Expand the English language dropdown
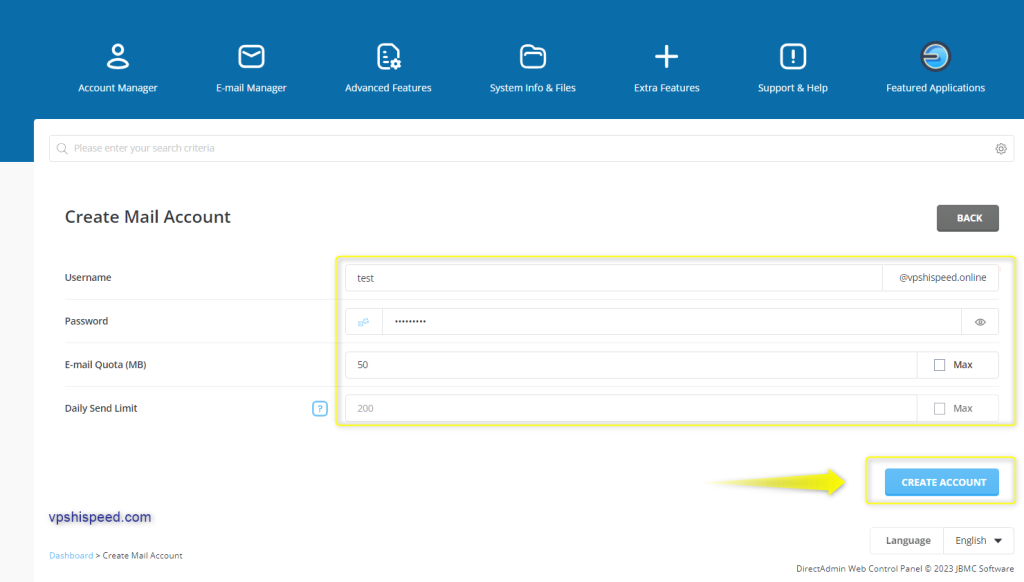 tap(978, 541)
